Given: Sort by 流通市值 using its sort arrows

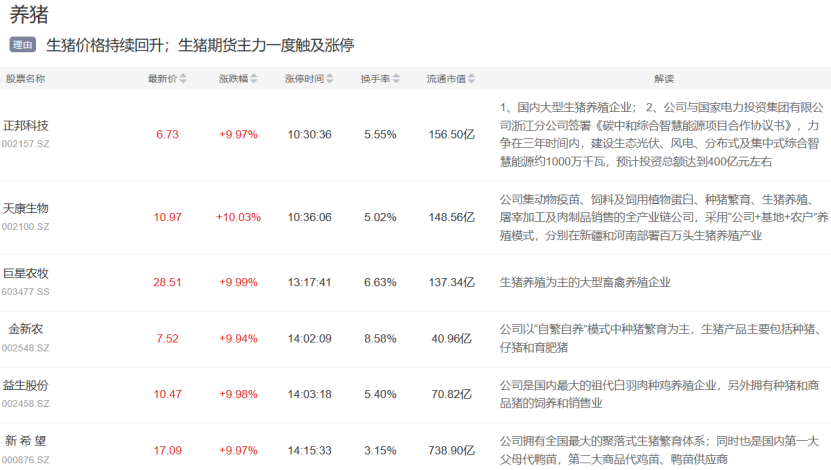Looking at the screenshot, I should [472, 78].
